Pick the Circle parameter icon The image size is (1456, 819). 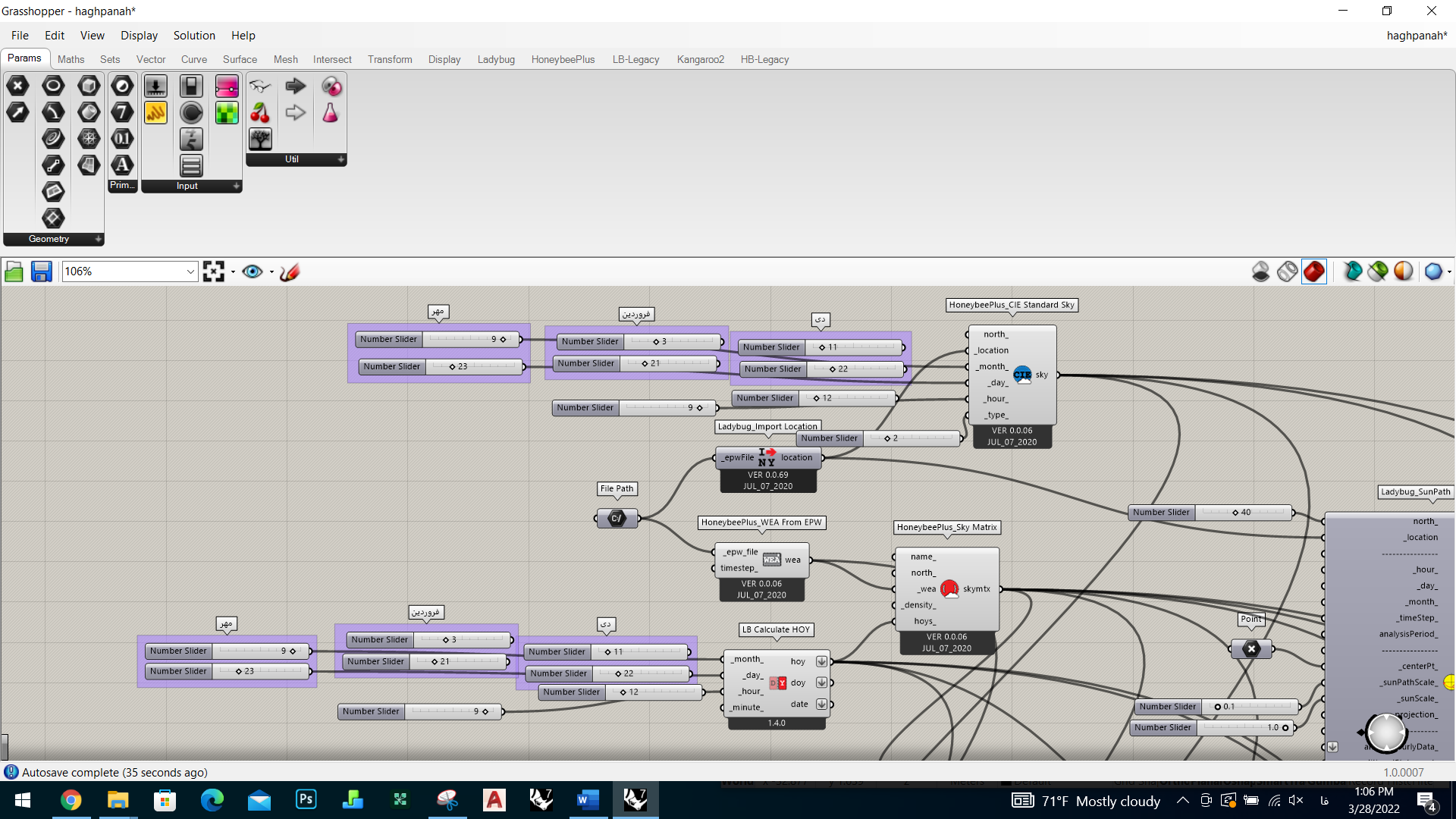pyautogui.click(x=53, y=86)
